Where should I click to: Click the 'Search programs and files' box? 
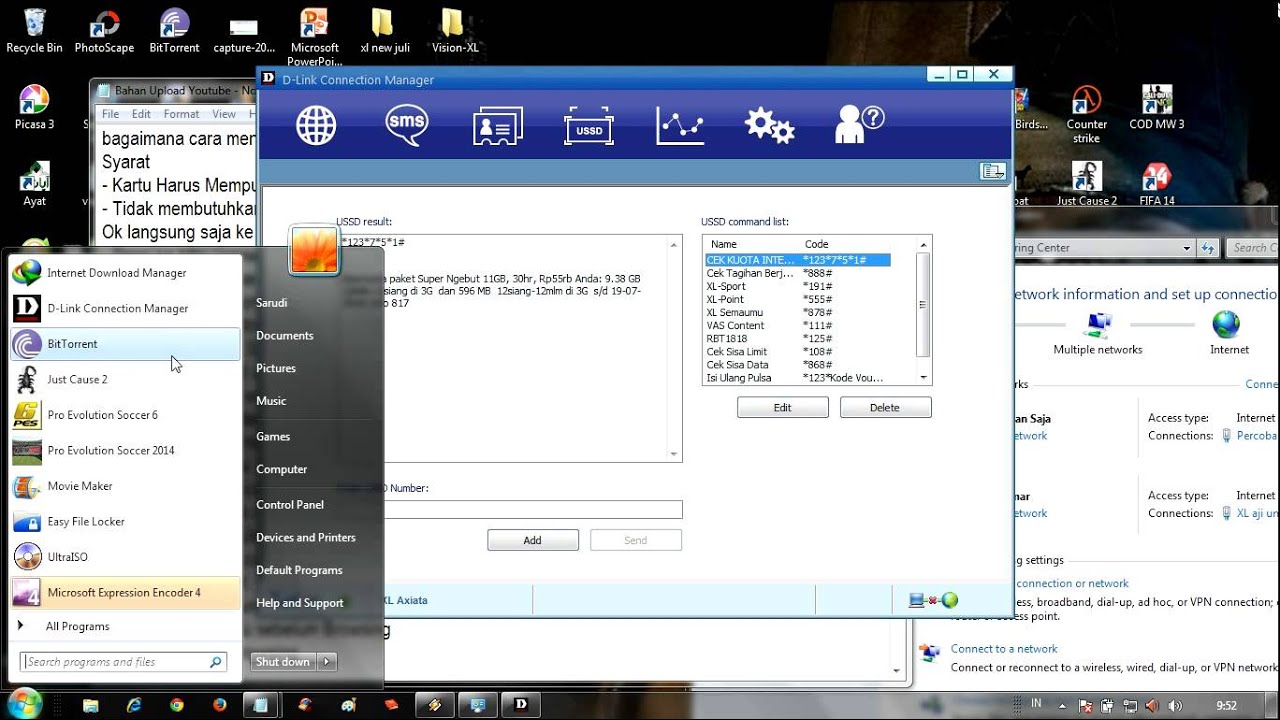(x=124, y=661)
